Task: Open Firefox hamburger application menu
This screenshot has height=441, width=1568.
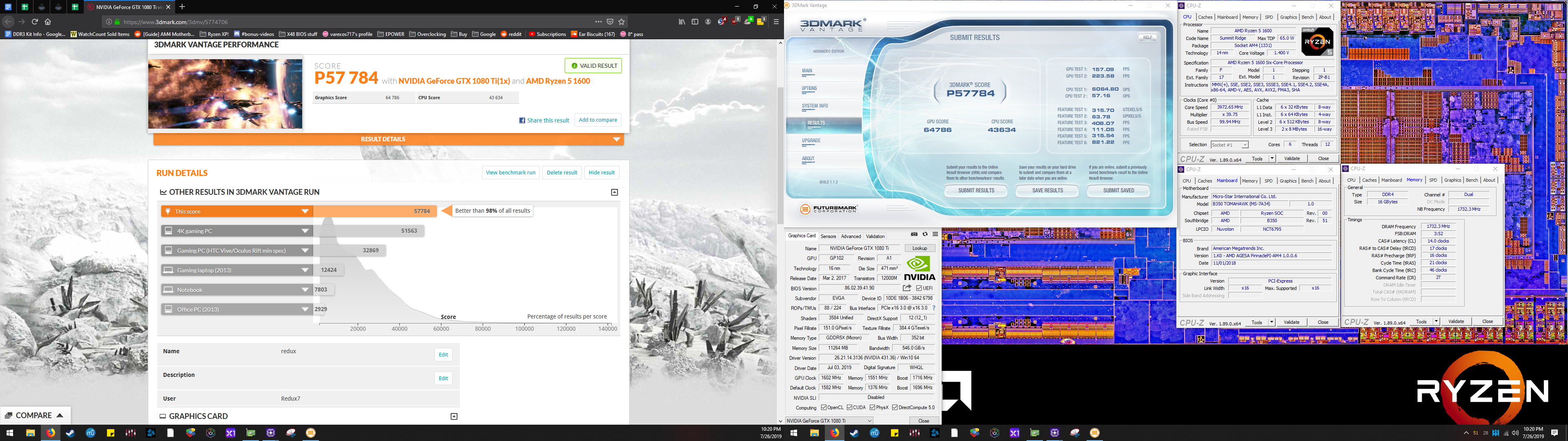Action: 776,21
